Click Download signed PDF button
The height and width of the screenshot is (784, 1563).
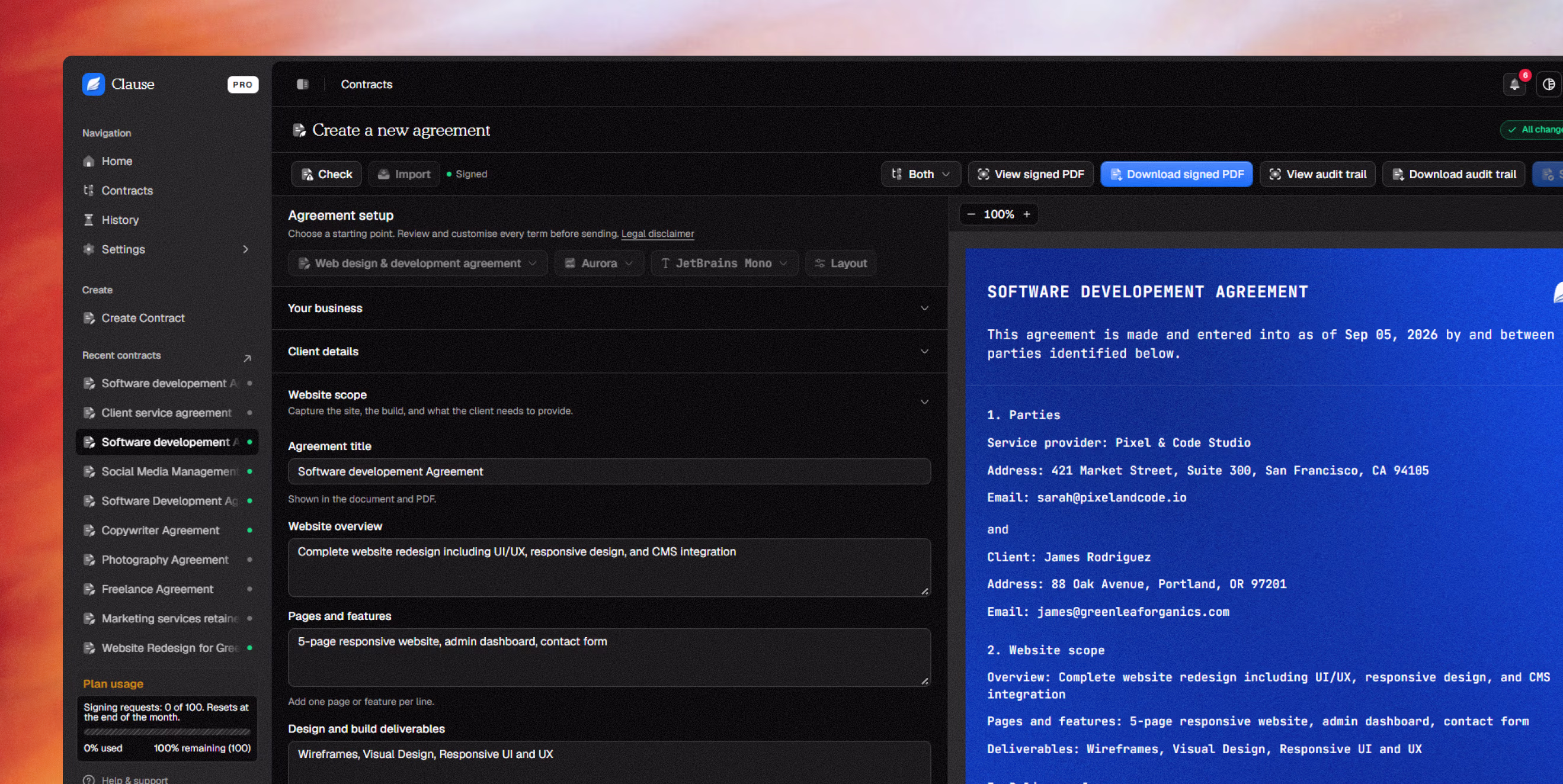coord(1177,175)
